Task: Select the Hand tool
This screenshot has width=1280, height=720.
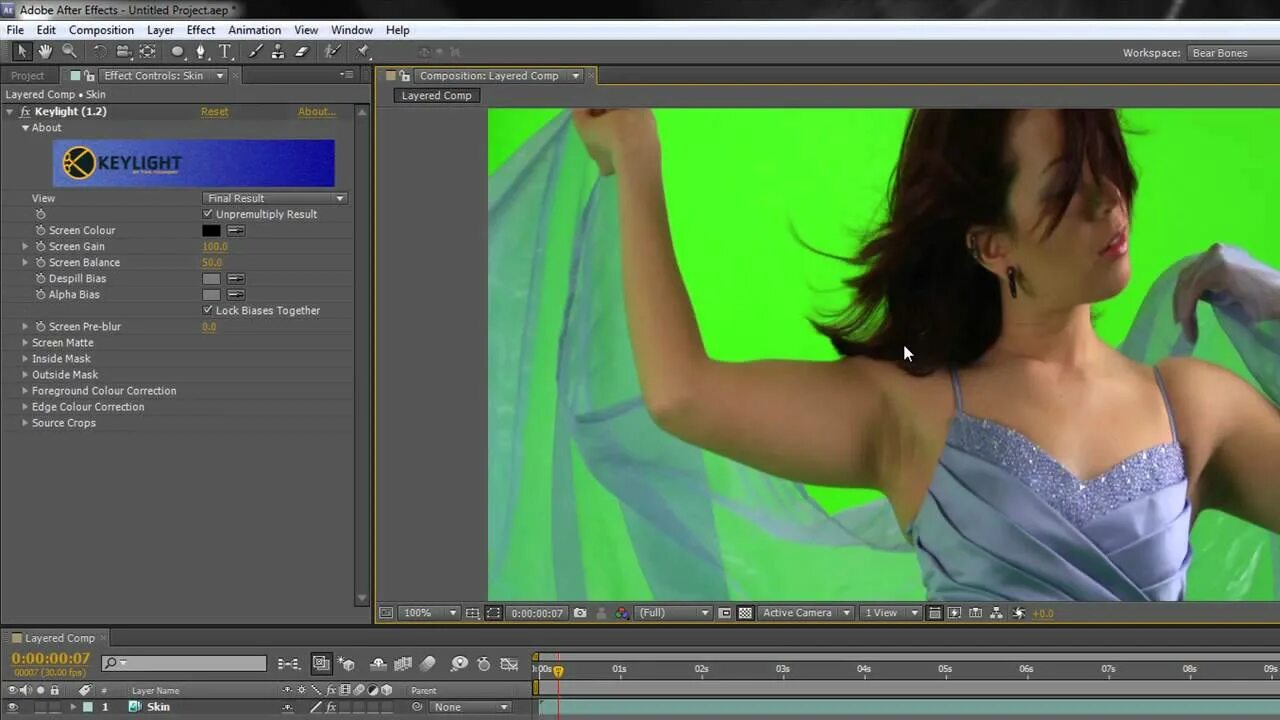Action: [x=44, y=51]
